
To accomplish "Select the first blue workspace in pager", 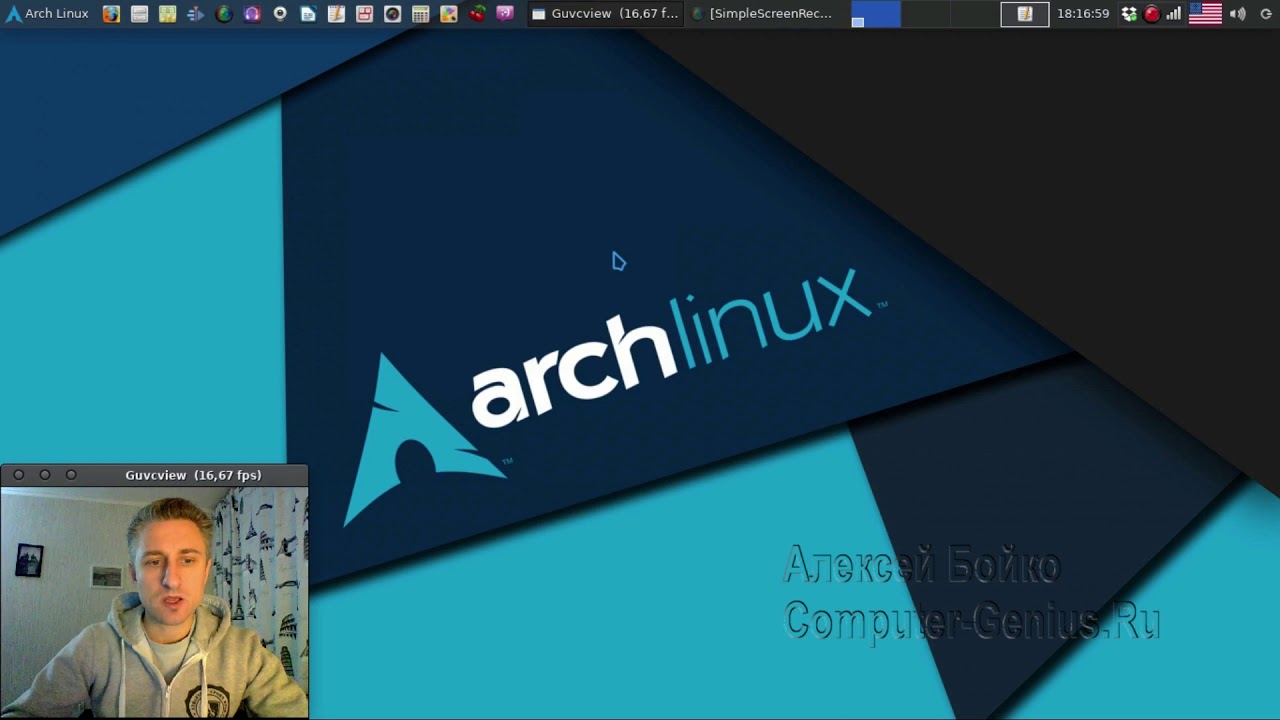I will 876,14.
